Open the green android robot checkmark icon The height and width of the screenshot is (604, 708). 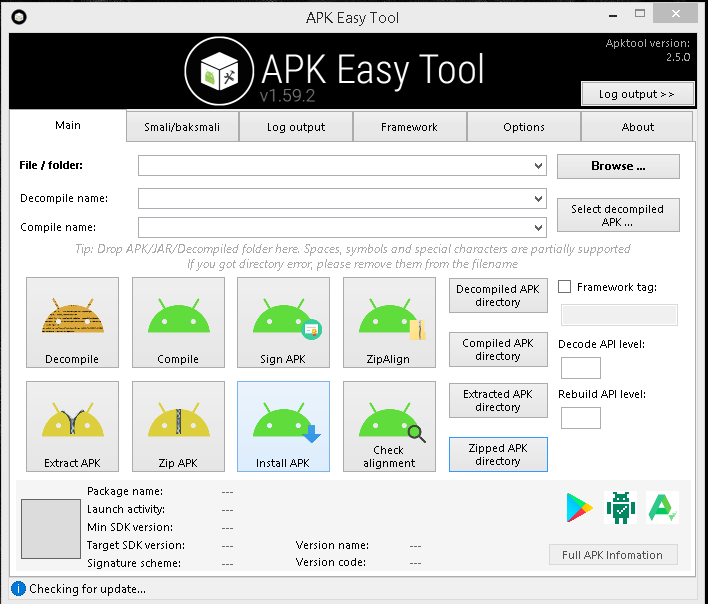[x=620, y=507]
